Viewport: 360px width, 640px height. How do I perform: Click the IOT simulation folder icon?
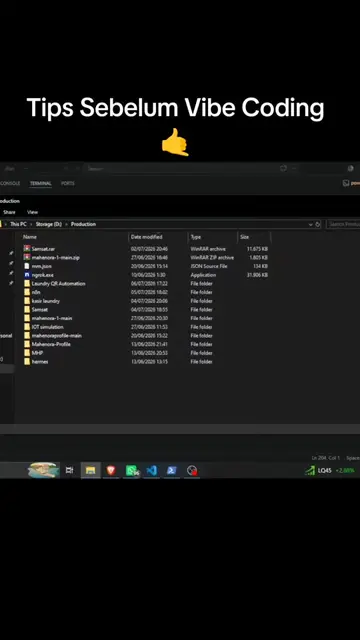tap(27, 327)
